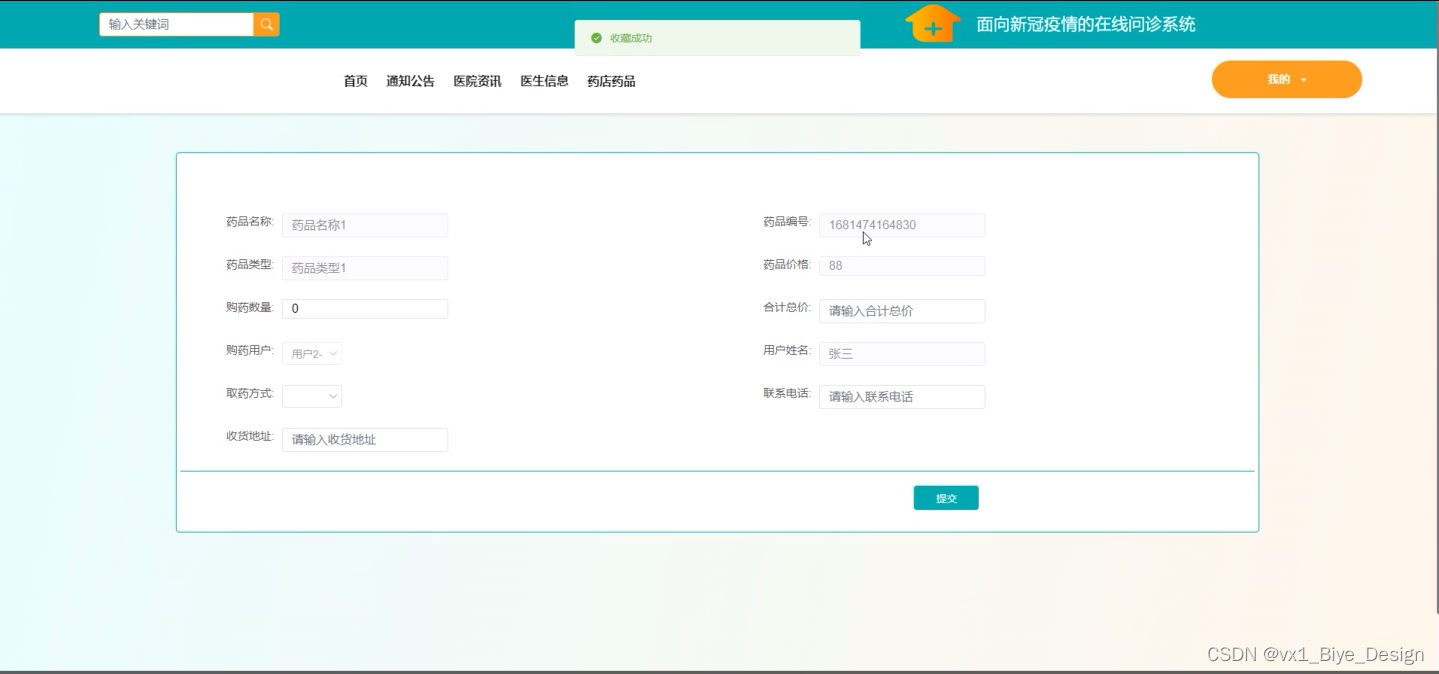Click the 药品名称 label
The height and width of the screenshot is (674, 1439).
click(250, 222)
